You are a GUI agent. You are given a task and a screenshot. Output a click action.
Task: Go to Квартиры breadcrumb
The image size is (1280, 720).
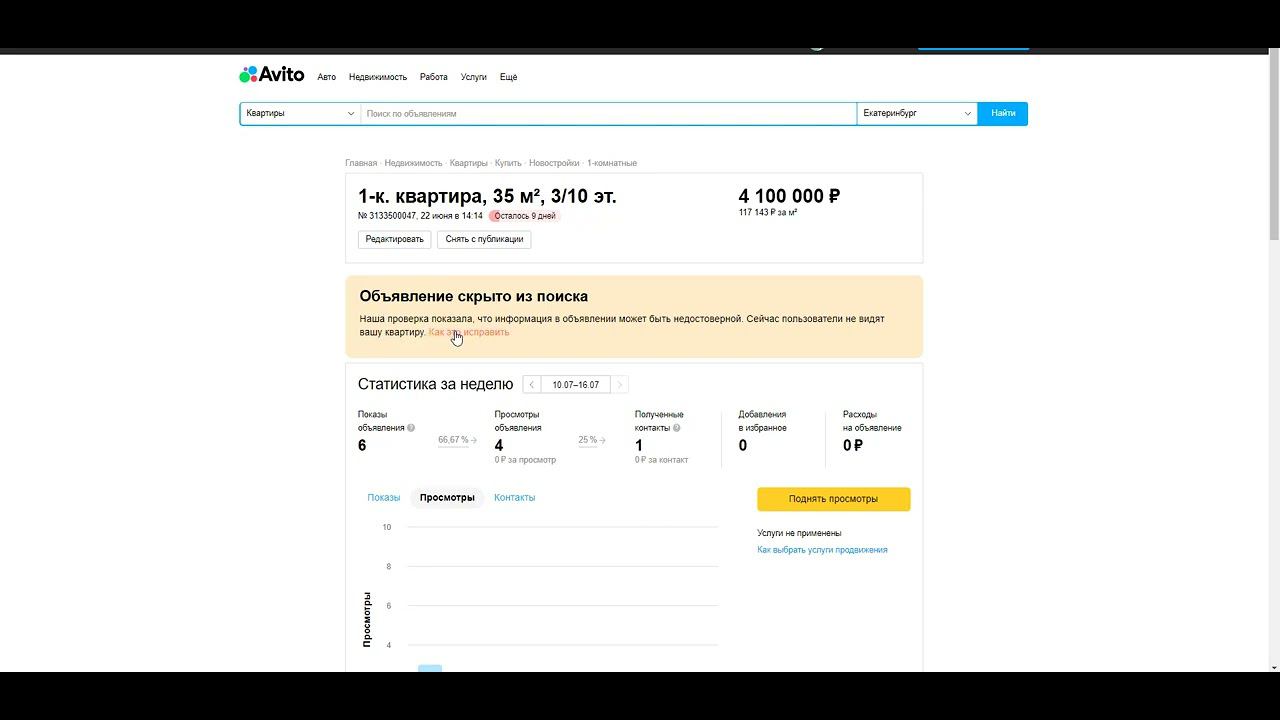click(469, 163)
